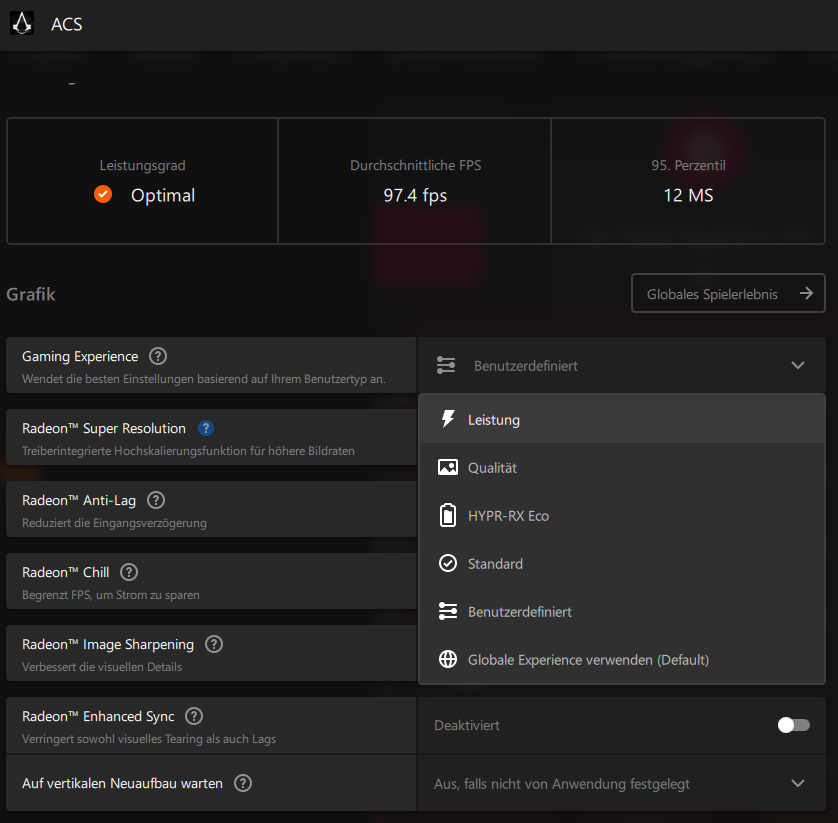Select Globale Experience verwenden (Default)
This screenshot has width=838, height=823.
[622, 659]
